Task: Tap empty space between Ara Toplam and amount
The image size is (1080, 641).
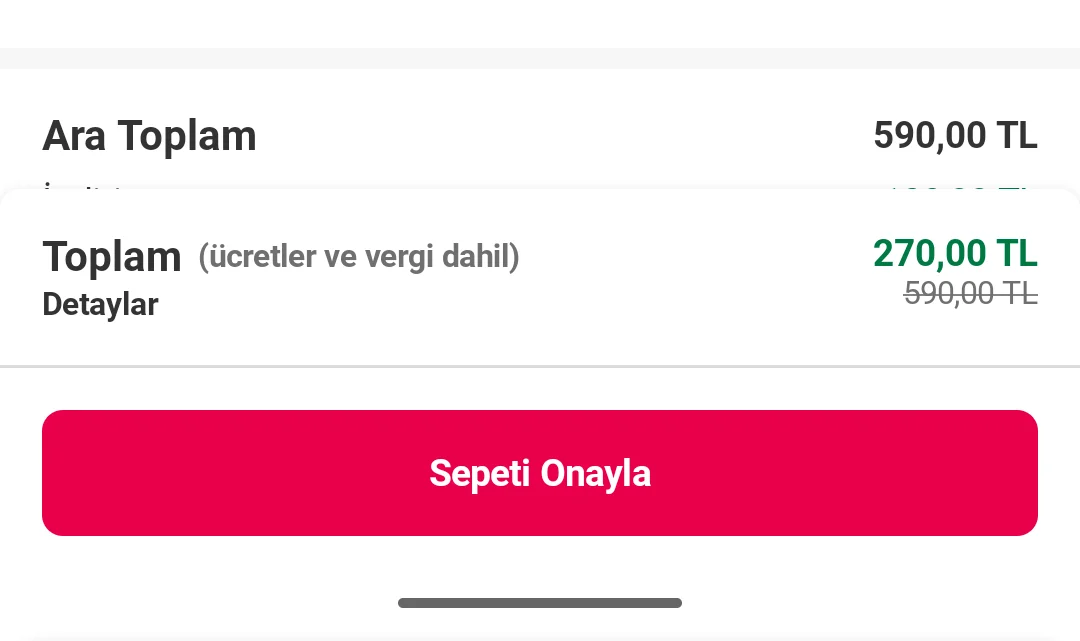Action: pyautogui.click(x=560, y=135)
